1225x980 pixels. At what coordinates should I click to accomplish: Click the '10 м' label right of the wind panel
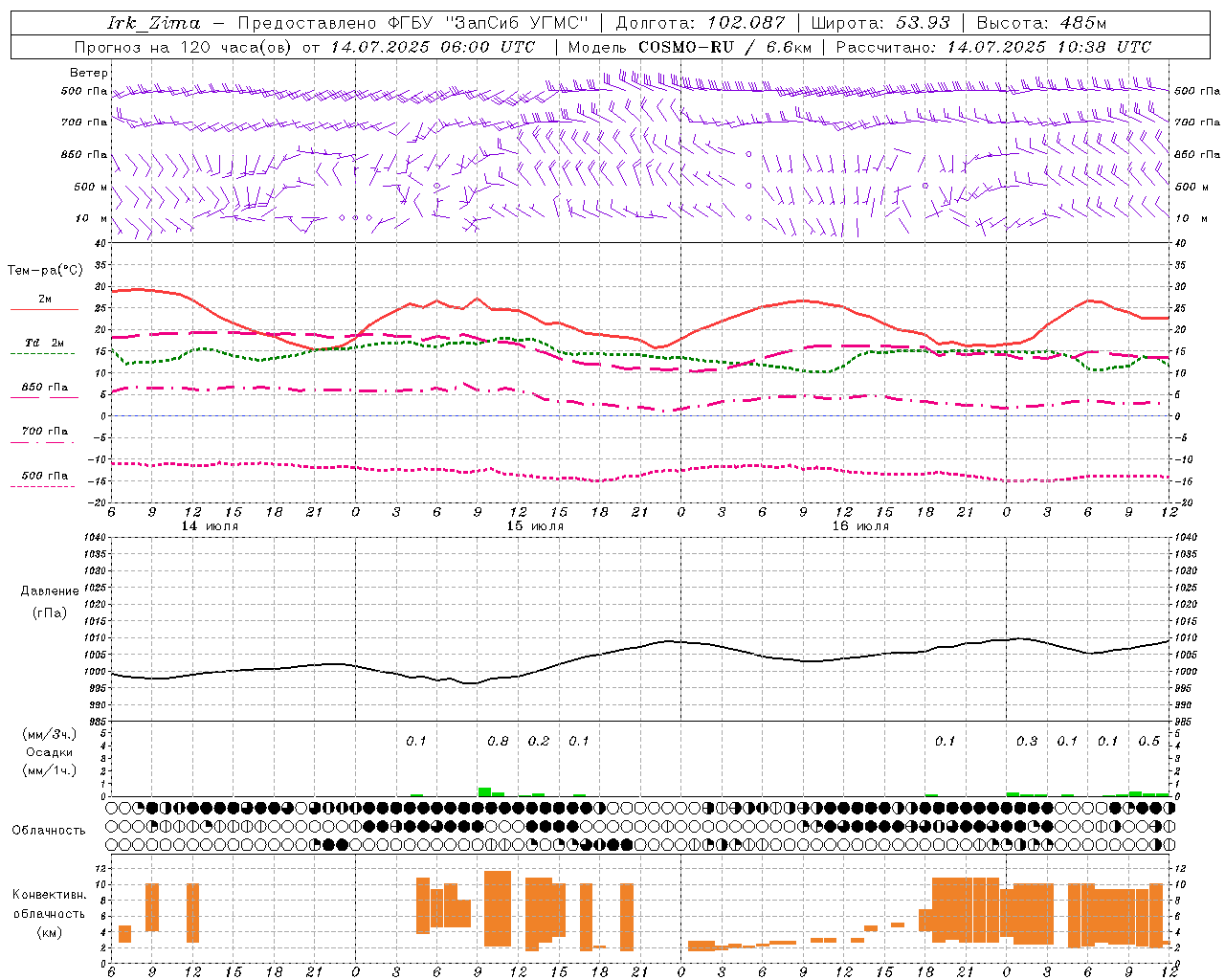pyautogui.click(x=1192, y=218)
